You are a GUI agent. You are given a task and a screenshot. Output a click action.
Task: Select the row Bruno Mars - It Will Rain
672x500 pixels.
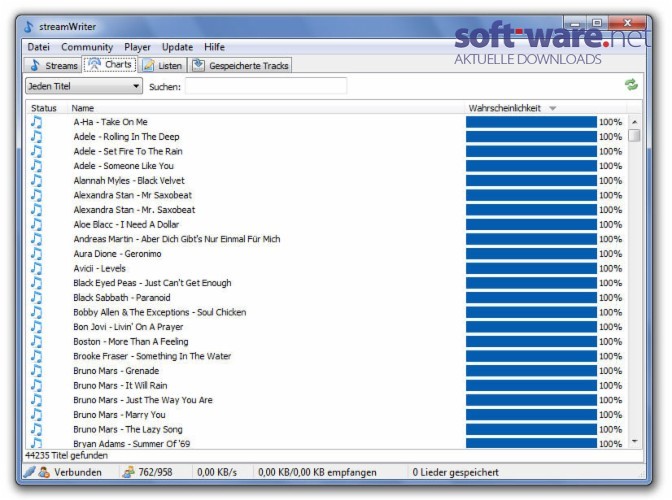pos(327,385)
